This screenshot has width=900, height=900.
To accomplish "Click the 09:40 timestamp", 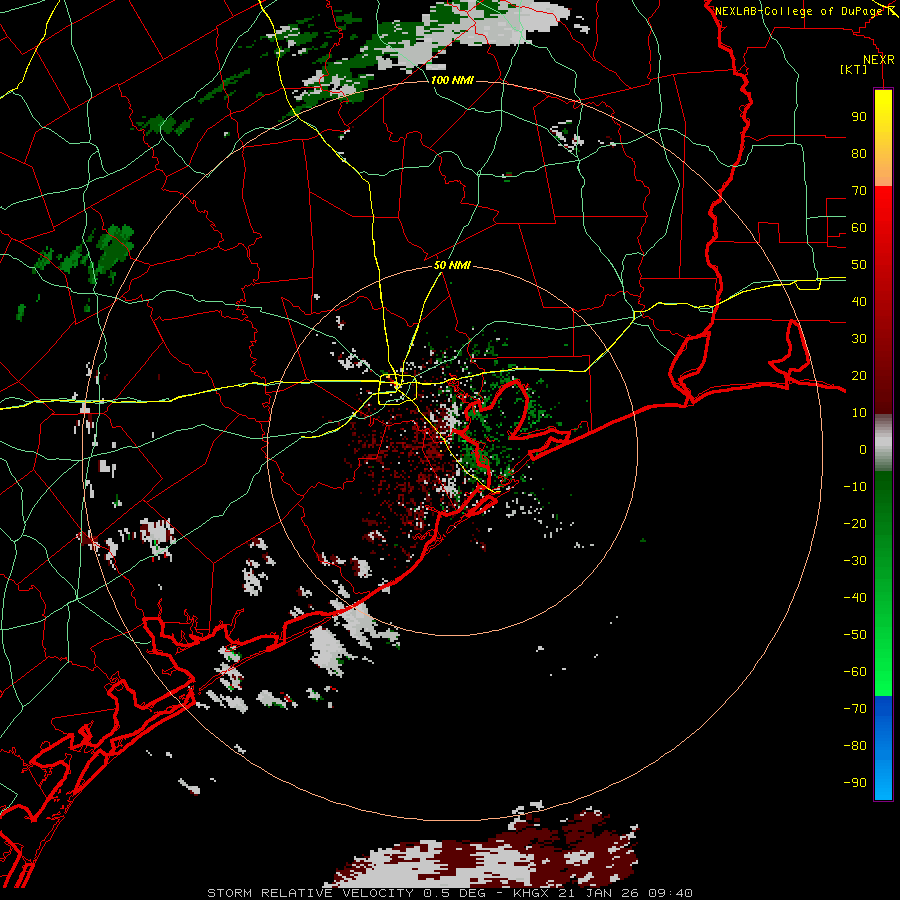I will (x=670, y=893).
